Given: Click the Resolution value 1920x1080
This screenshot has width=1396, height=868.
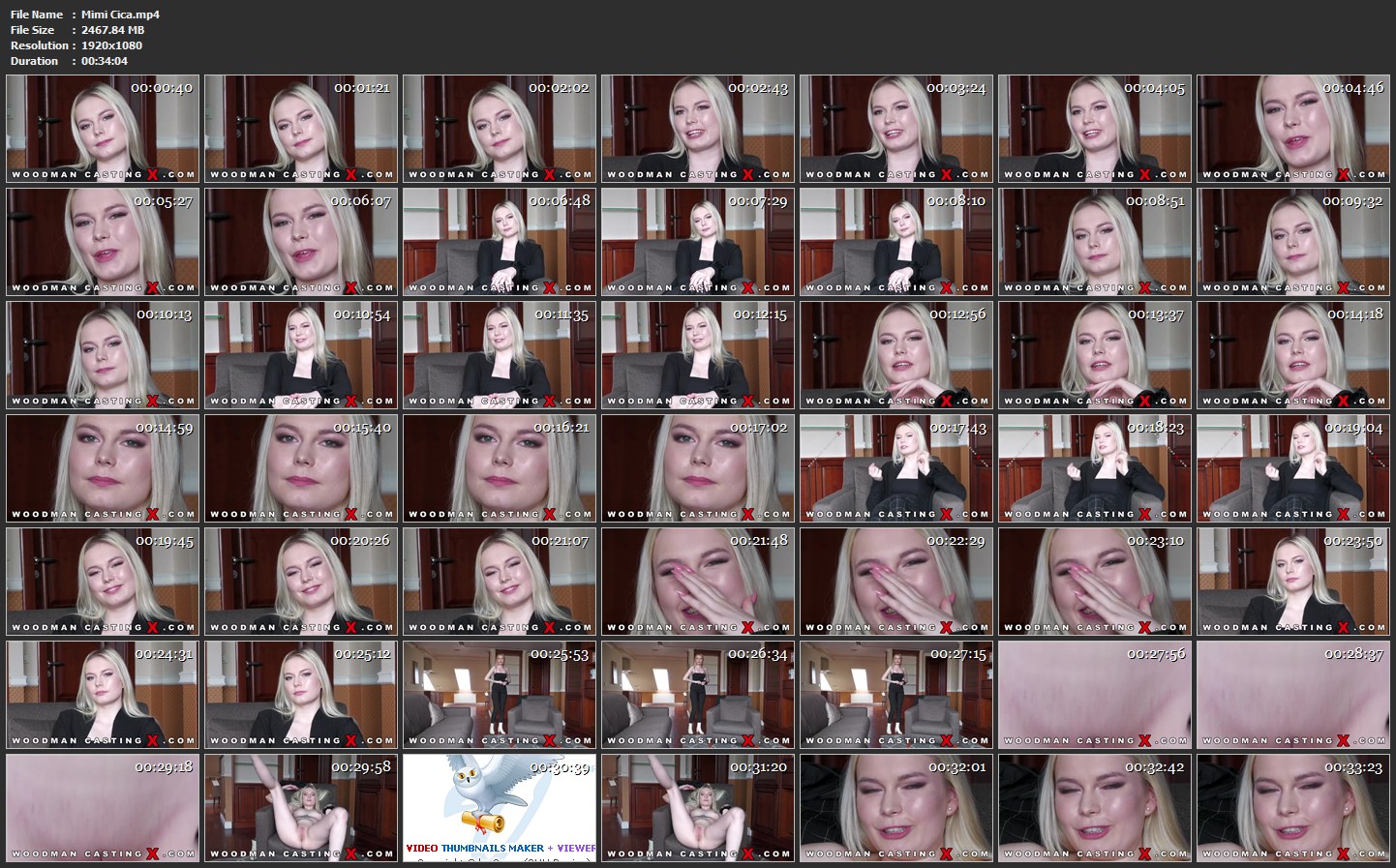Looking at the screenshot, I should click(111, 45).
